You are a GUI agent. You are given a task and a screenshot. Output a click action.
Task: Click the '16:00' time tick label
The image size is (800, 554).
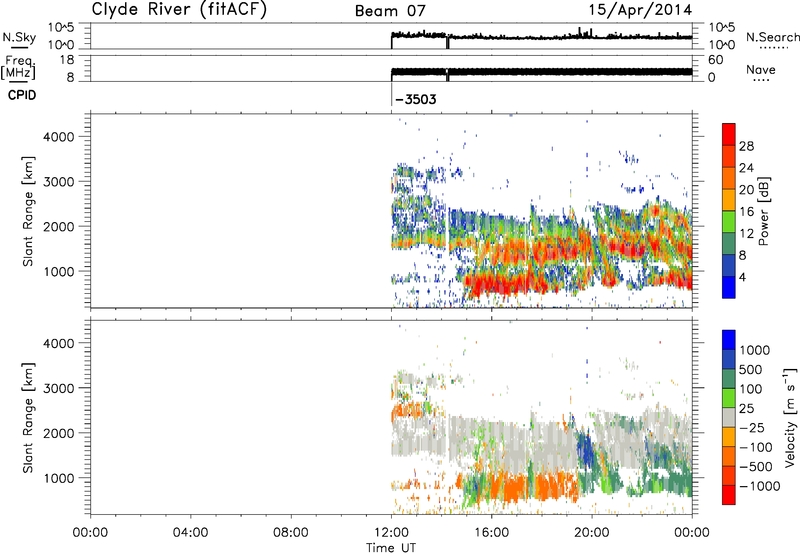(491, 533)
